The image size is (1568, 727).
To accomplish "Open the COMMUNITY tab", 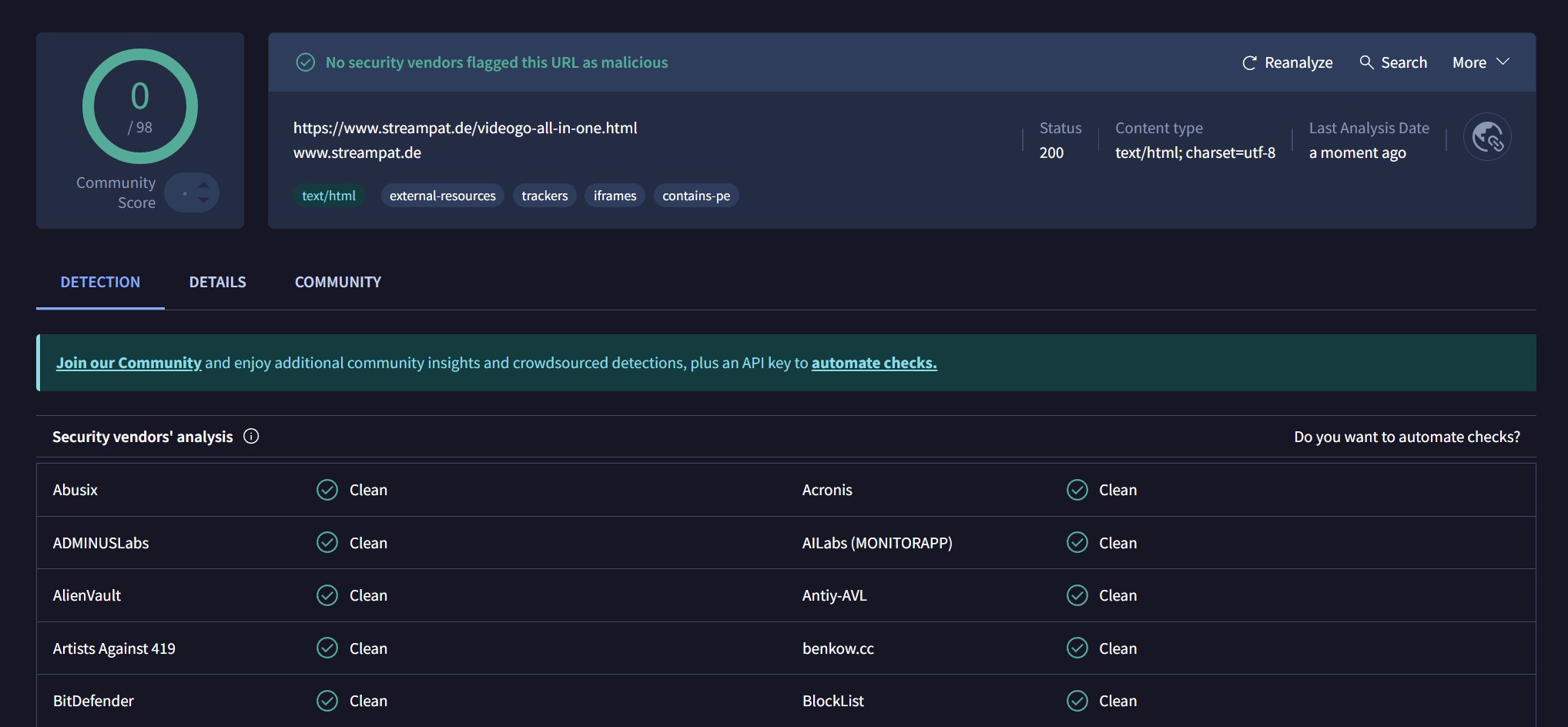I will pyautogui.click(x=338, y=282).
